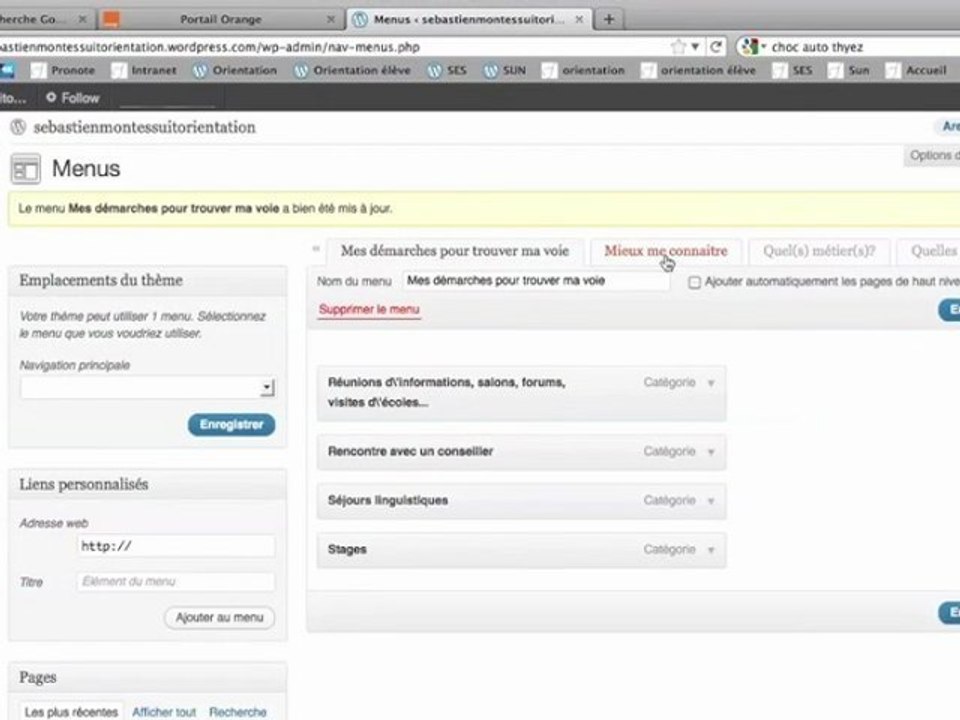The width and height of the screenshot is (960, 720).
Task: Click the Enregistrer button
Action: (231, 425)
